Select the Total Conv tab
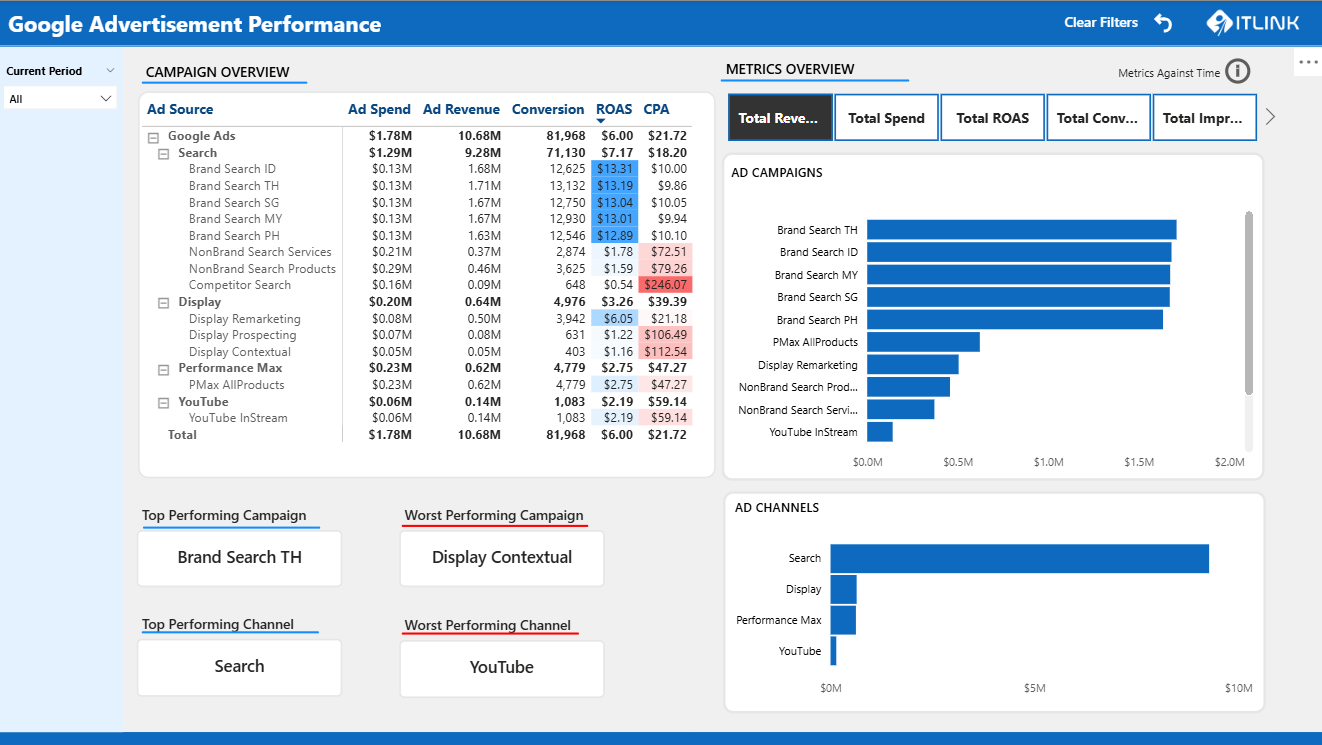1322x745 pixels. point(1098,117)
